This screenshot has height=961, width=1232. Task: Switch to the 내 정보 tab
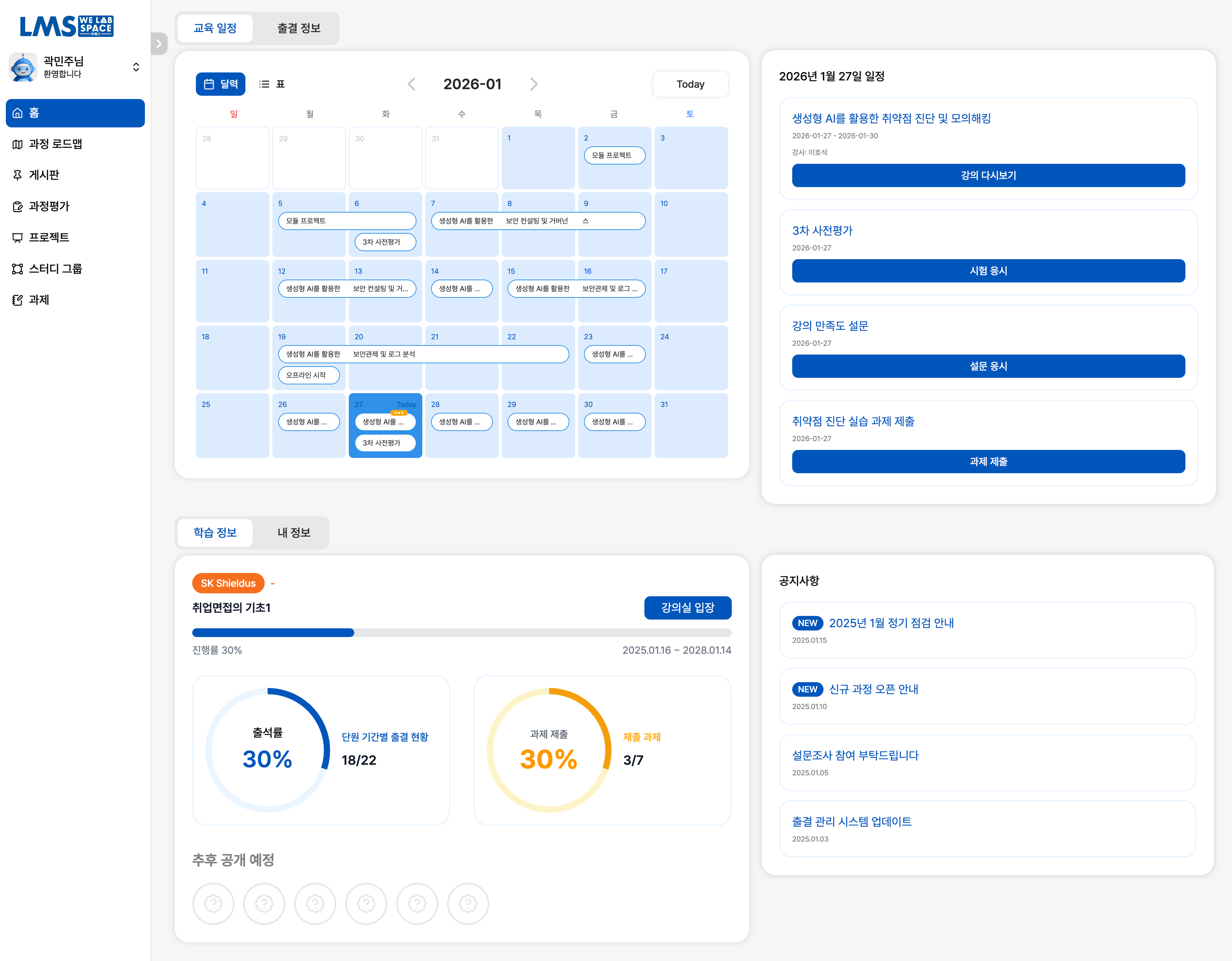pyautogui.click(x=293, y=533)
